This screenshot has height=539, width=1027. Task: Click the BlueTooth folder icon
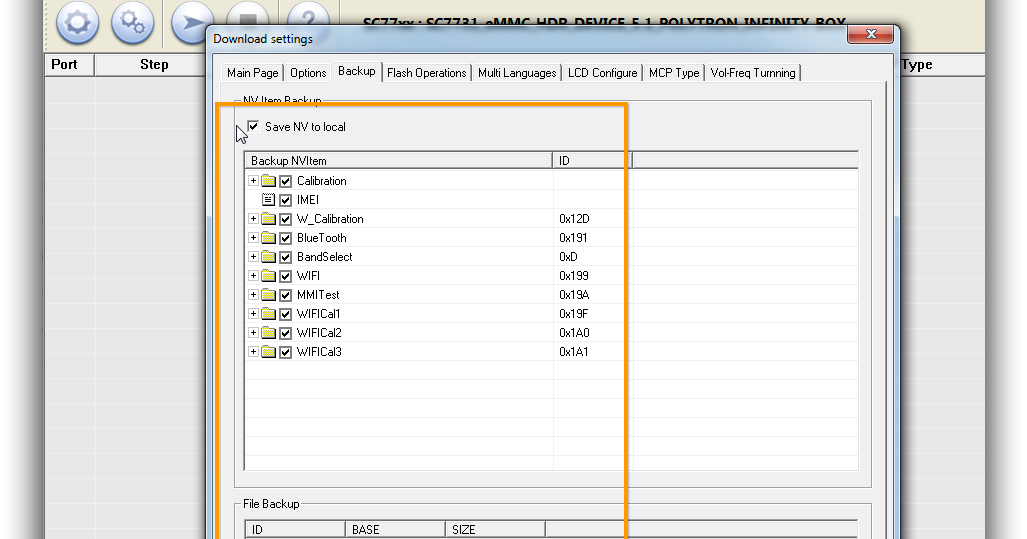(269, 238)
